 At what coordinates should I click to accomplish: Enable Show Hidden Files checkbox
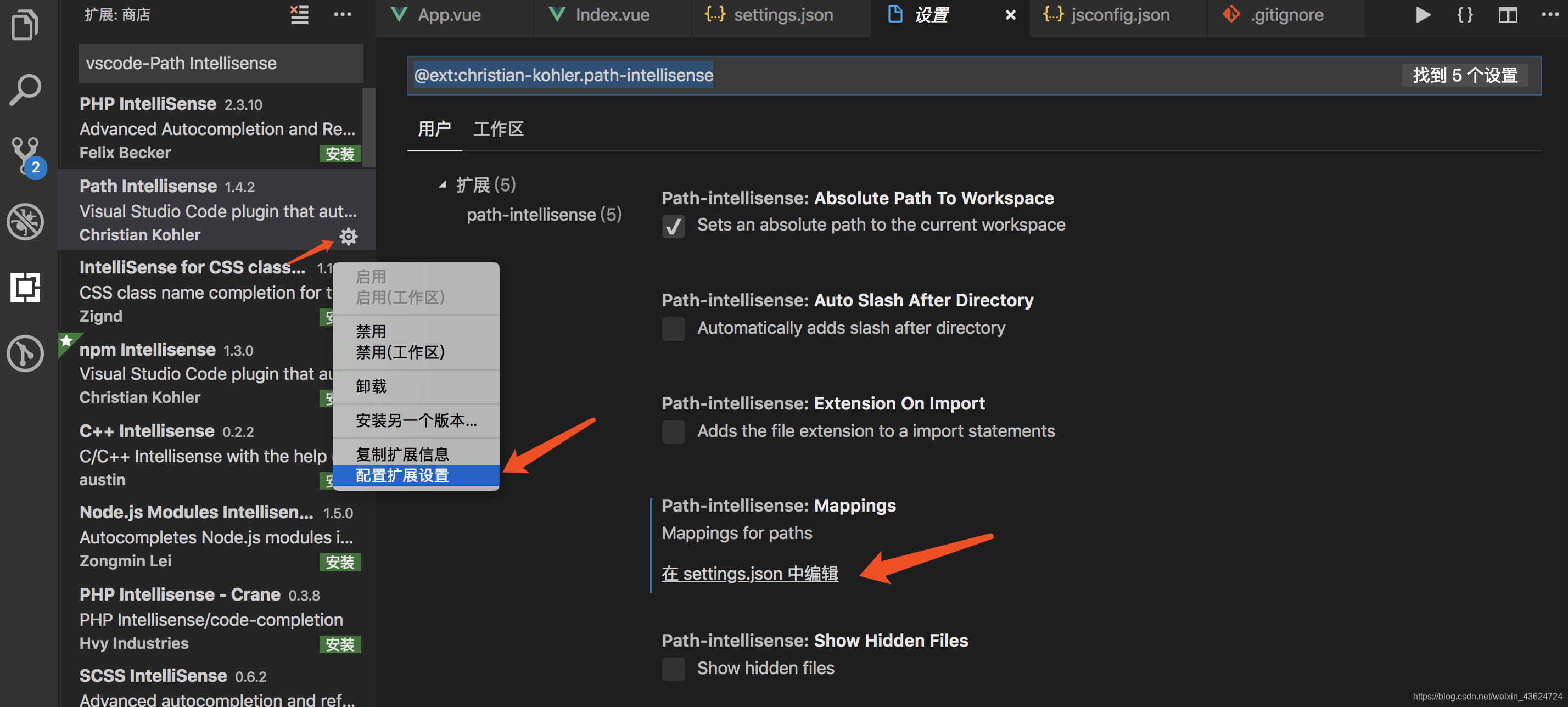pyautogui.click(x=673, y=669)
